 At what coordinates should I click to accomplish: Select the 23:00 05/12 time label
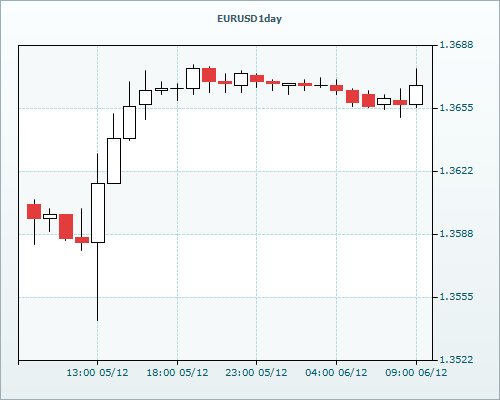click(256, 372)
